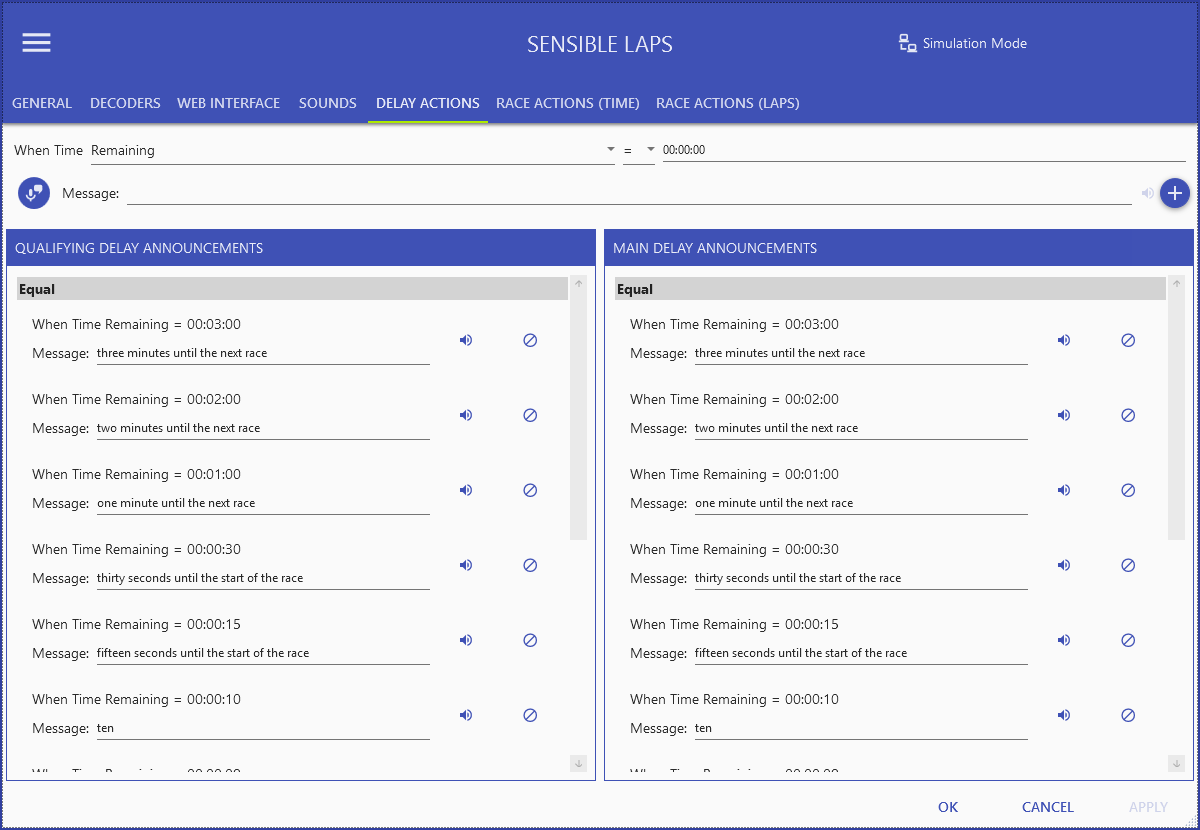Open the hamburger menu
1200x830 pixels.
[x=36, y=42]
